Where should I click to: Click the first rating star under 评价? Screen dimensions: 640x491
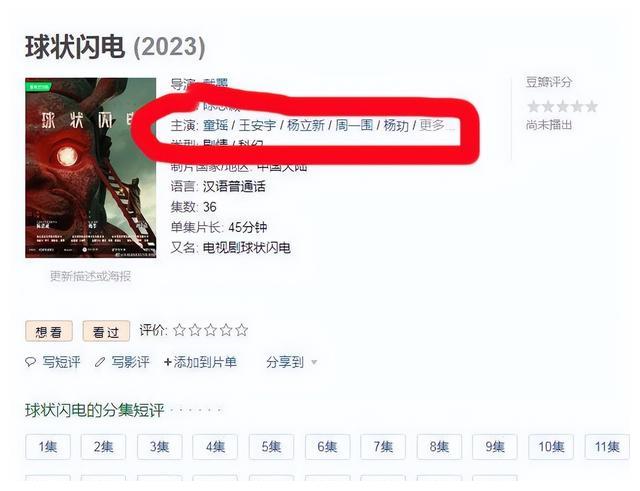coord(179,330)
